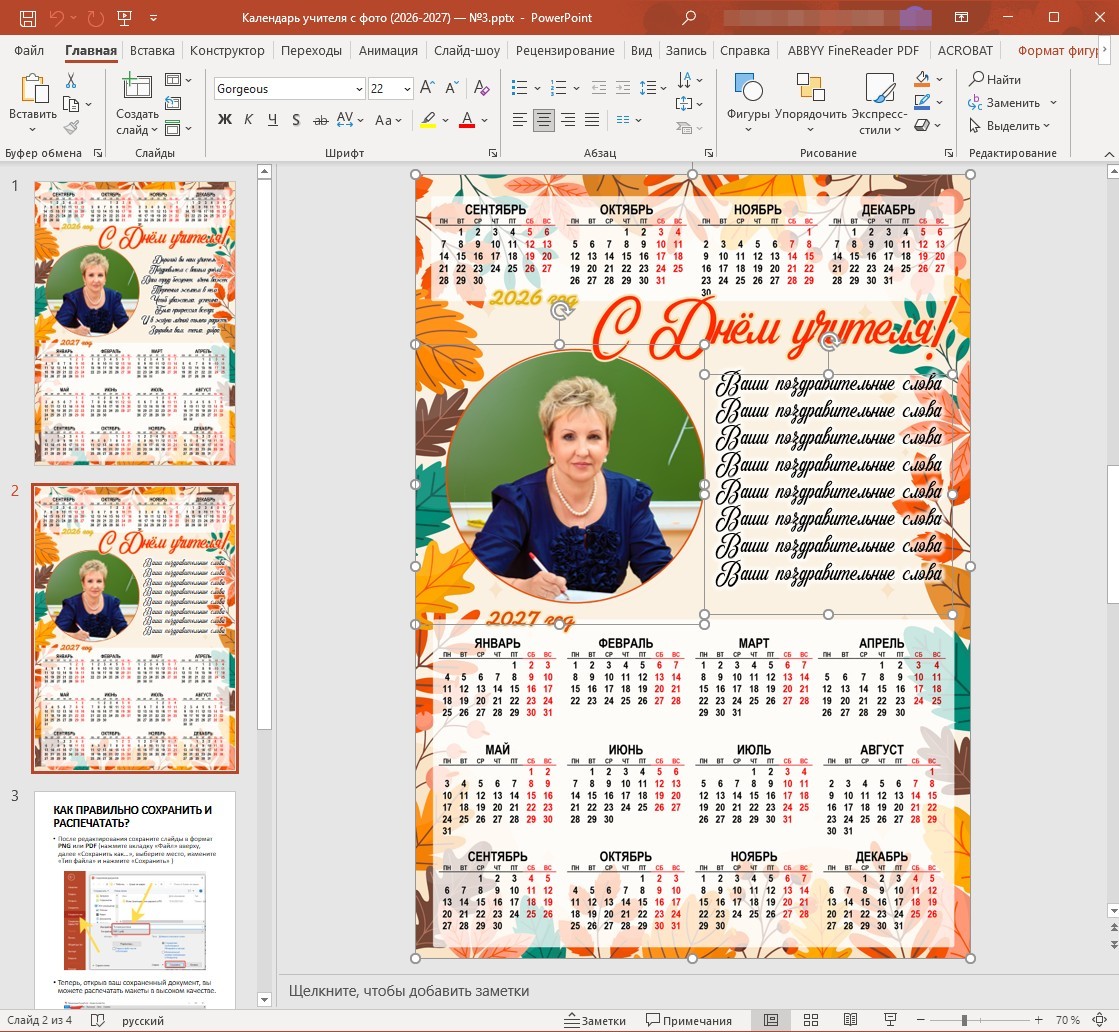Increase font size with large A icon
1119x1032 pixels.
coord(427,88)
